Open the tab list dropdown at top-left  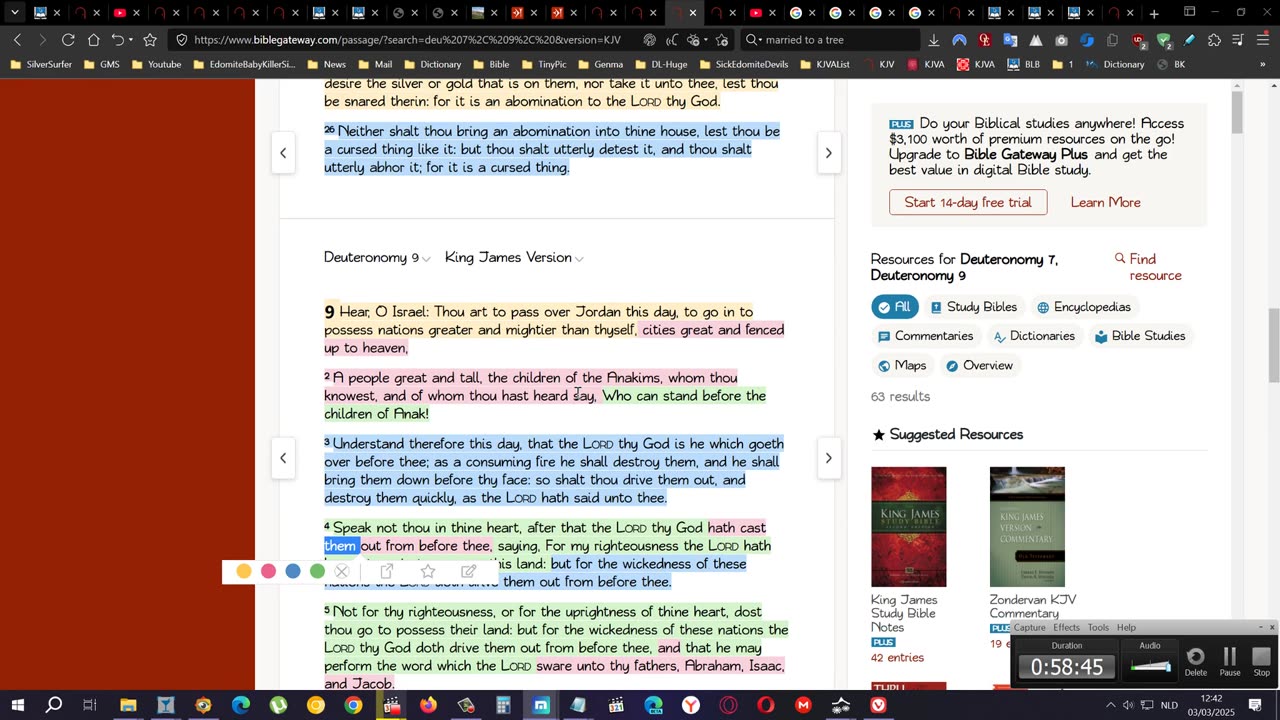click(14, 13)
